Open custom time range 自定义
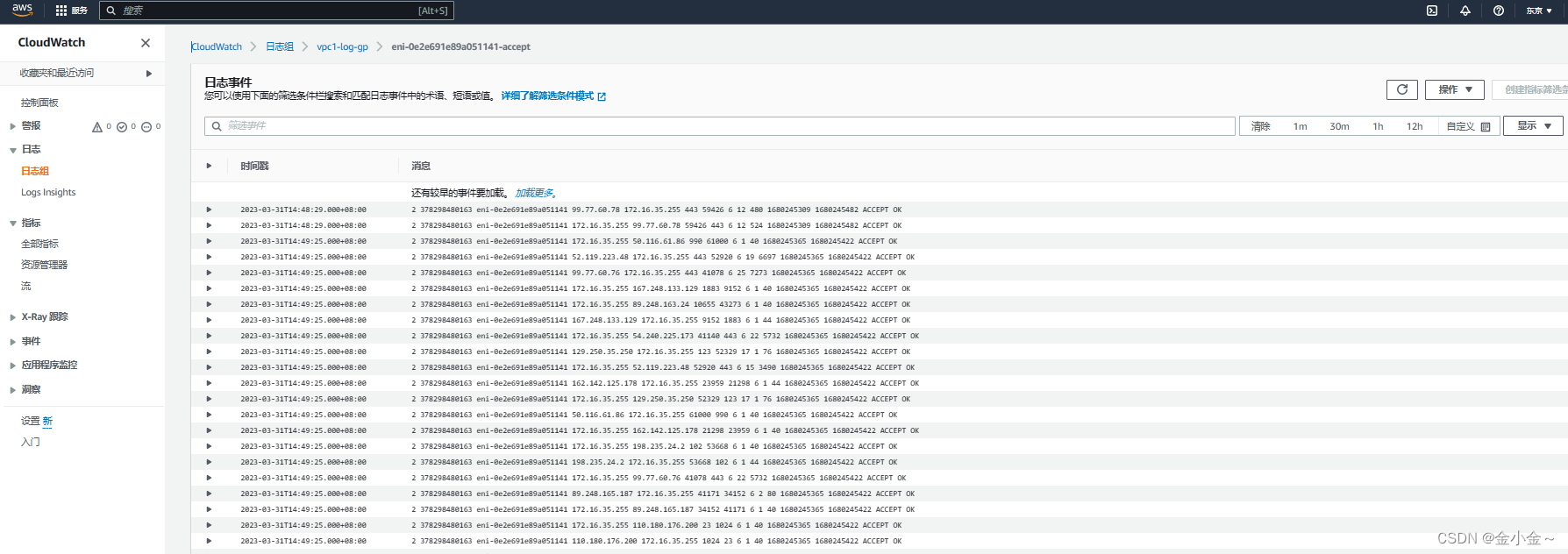This screenshot has width=1568, height=554. point(1468,126)
